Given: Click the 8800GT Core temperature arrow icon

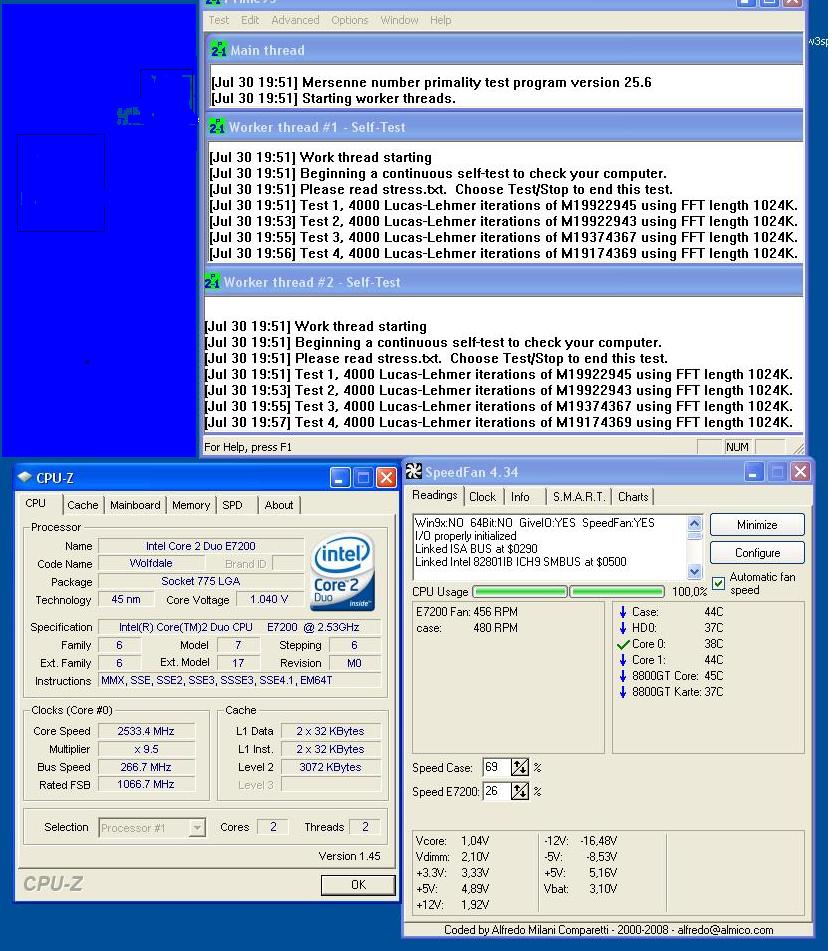Looking at the screenshot, I should 623,676.
